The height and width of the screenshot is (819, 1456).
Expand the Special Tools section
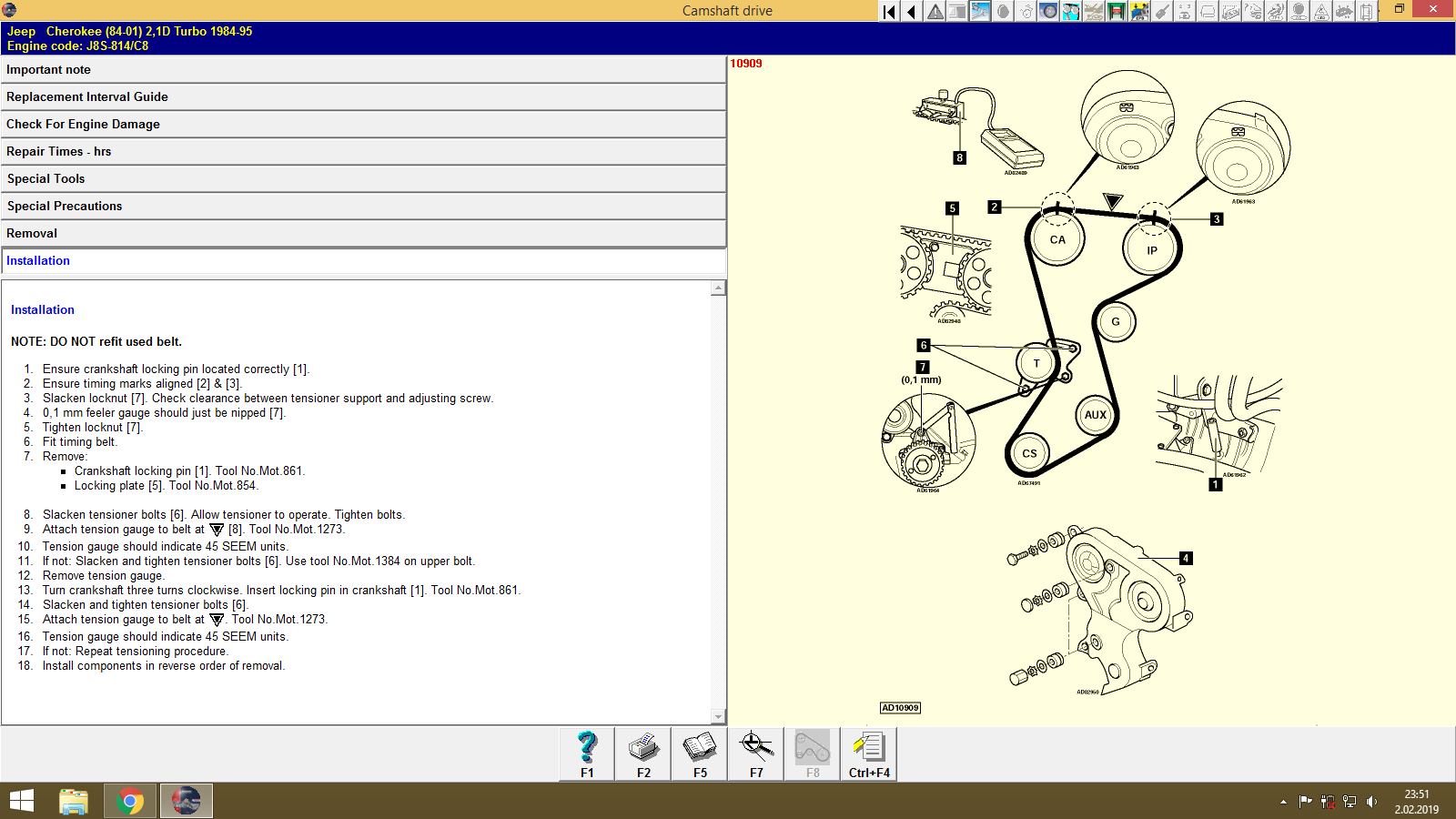click(x=45, y=178)
